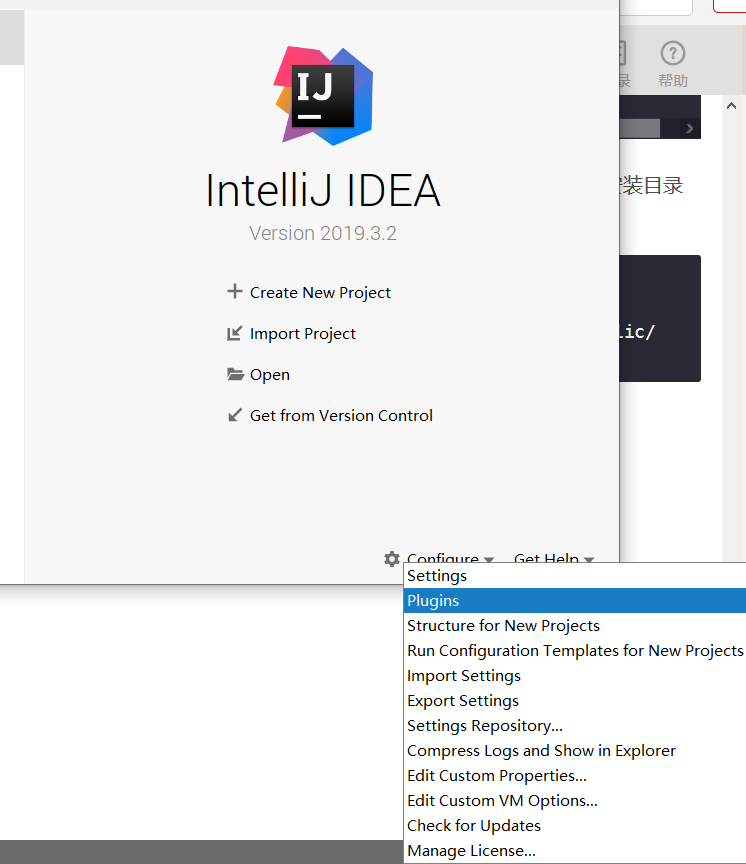Open Settings from the Configure menu
The image size is (746, 864).
[x=575, y=576]
